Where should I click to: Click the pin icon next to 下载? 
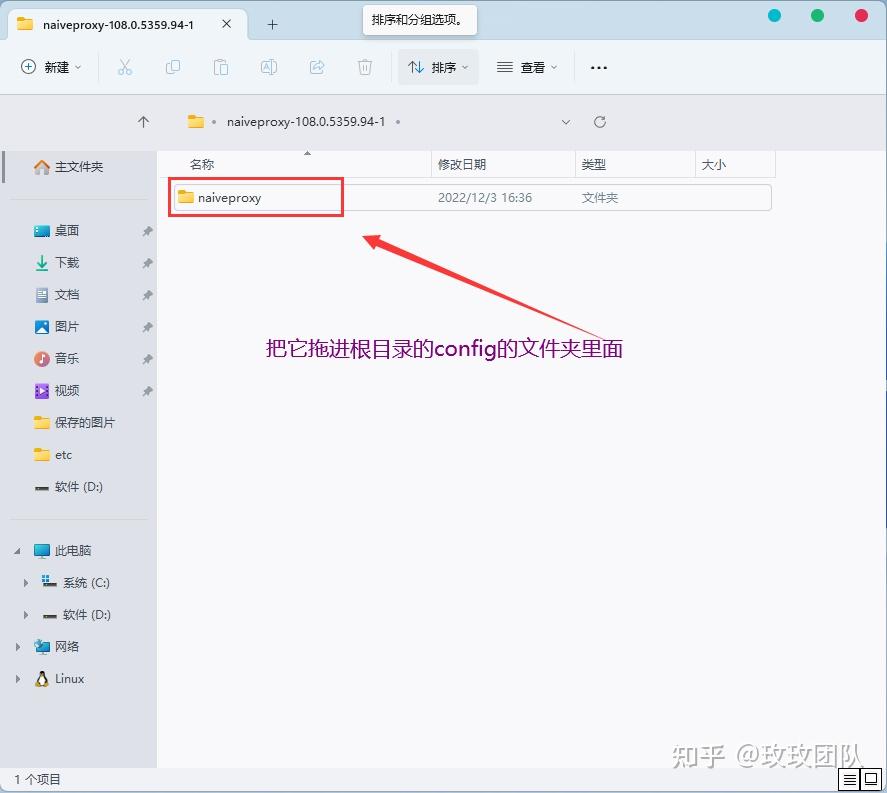[x=147, y=263]
